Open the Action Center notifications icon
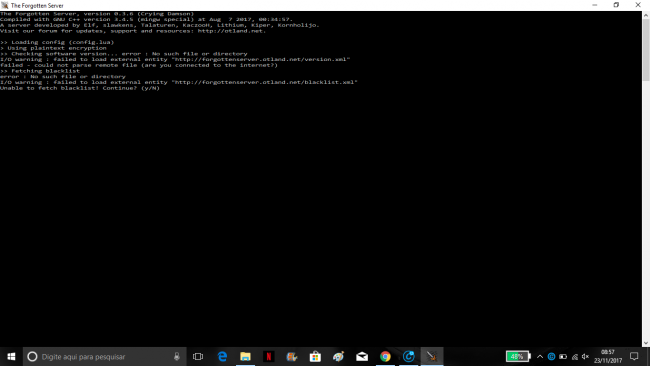Image resolution: width=650 pixels, height=366 pixels. click(634, 356)
